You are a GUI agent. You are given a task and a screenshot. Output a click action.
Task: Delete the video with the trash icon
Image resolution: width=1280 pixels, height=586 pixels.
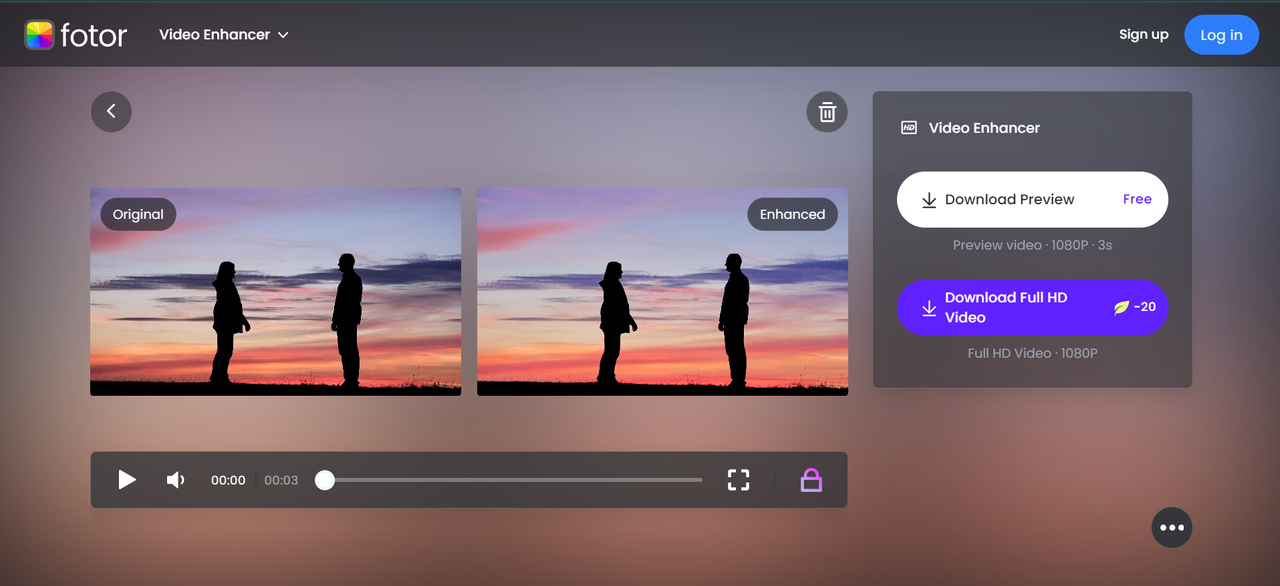827,112
